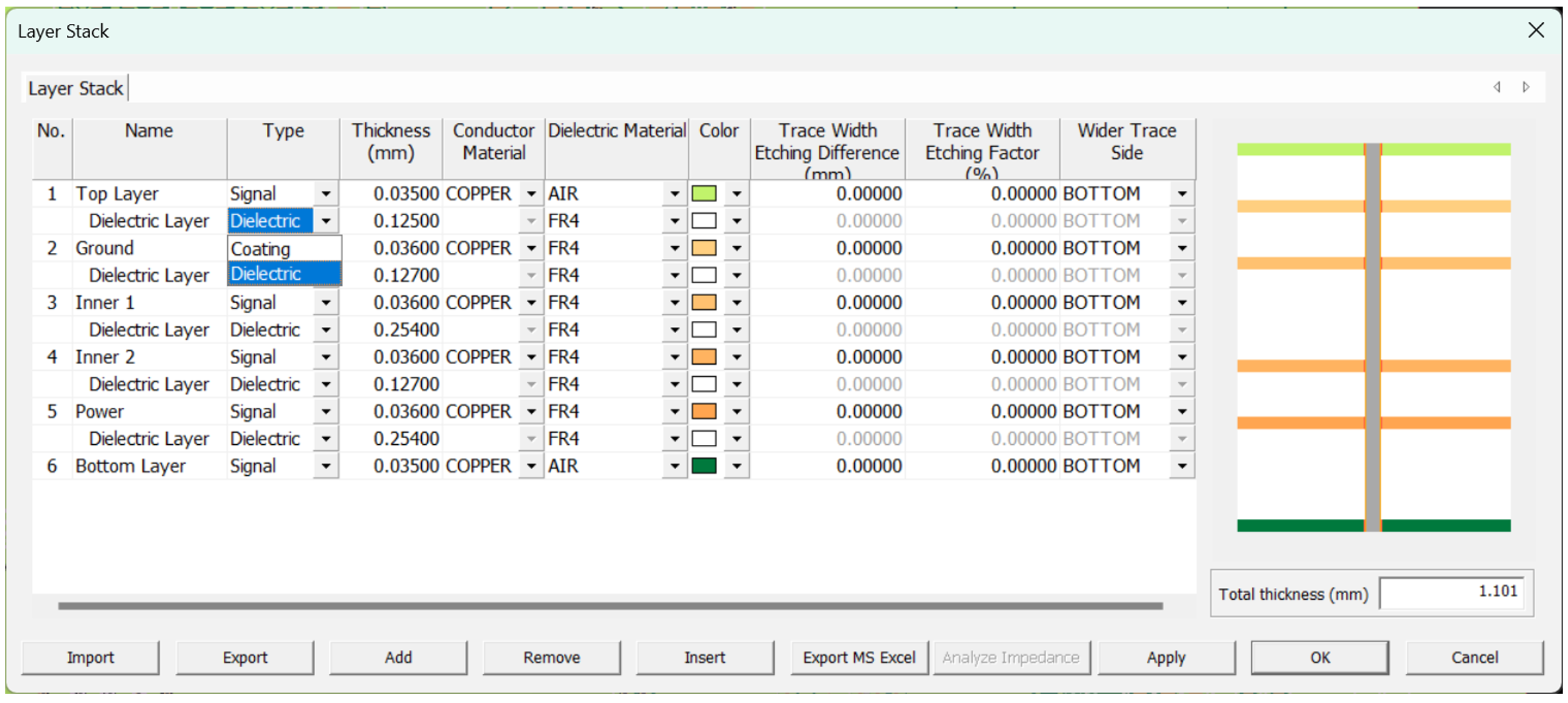Click the Apply button
Screen dimensions: 1568x703
[x=1166, y=657]
